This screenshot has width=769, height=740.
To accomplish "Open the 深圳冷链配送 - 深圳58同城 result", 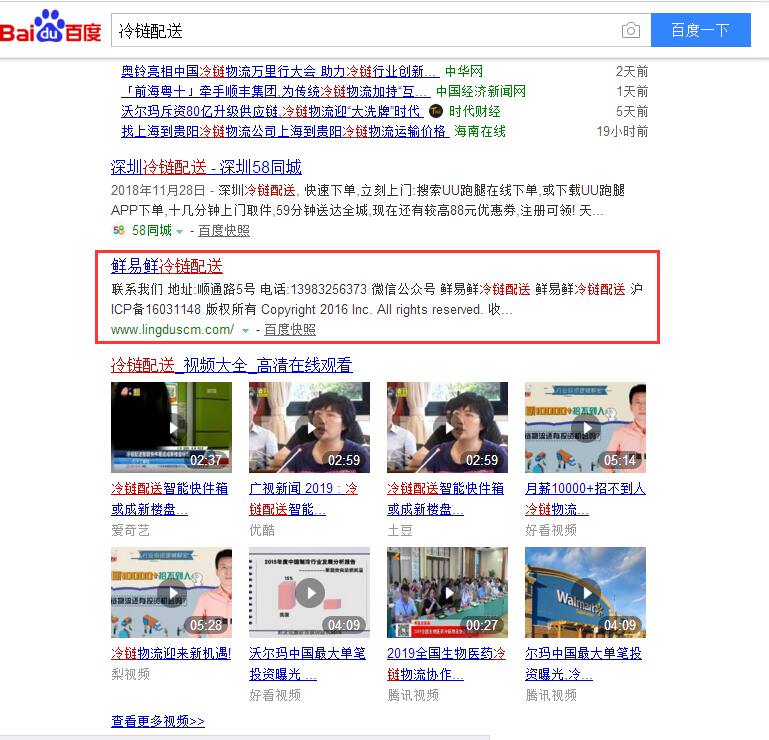I will 206,167.
